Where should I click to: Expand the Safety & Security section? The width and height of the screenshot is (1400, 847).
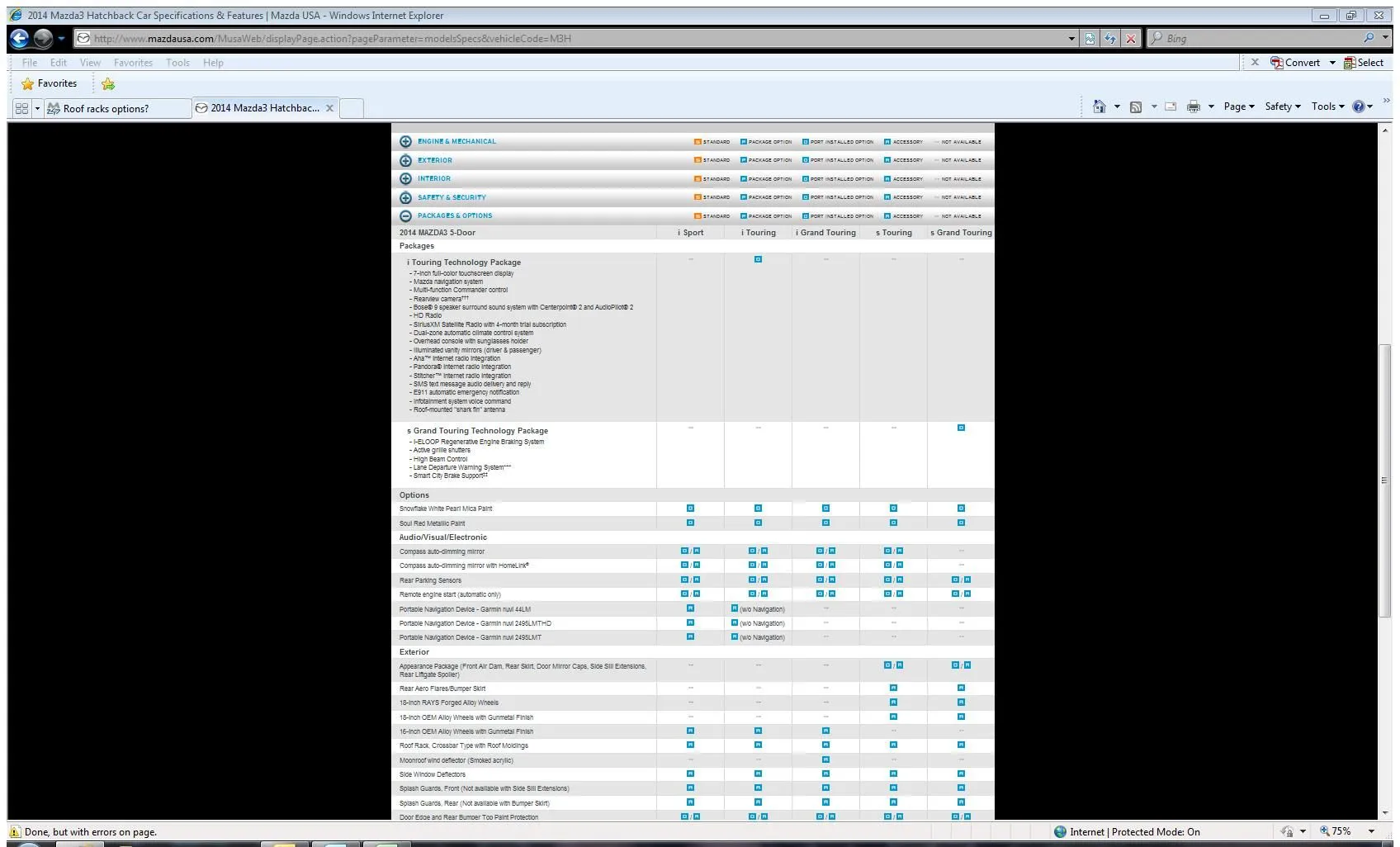coord(405,197)
